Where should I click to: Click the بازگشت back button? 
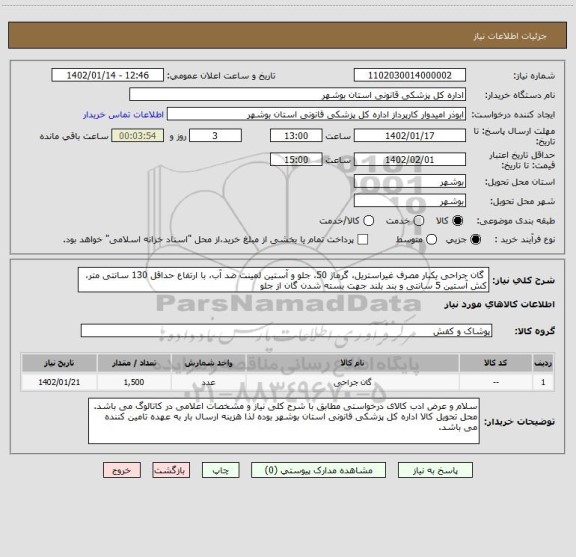[x=171, y=470]
